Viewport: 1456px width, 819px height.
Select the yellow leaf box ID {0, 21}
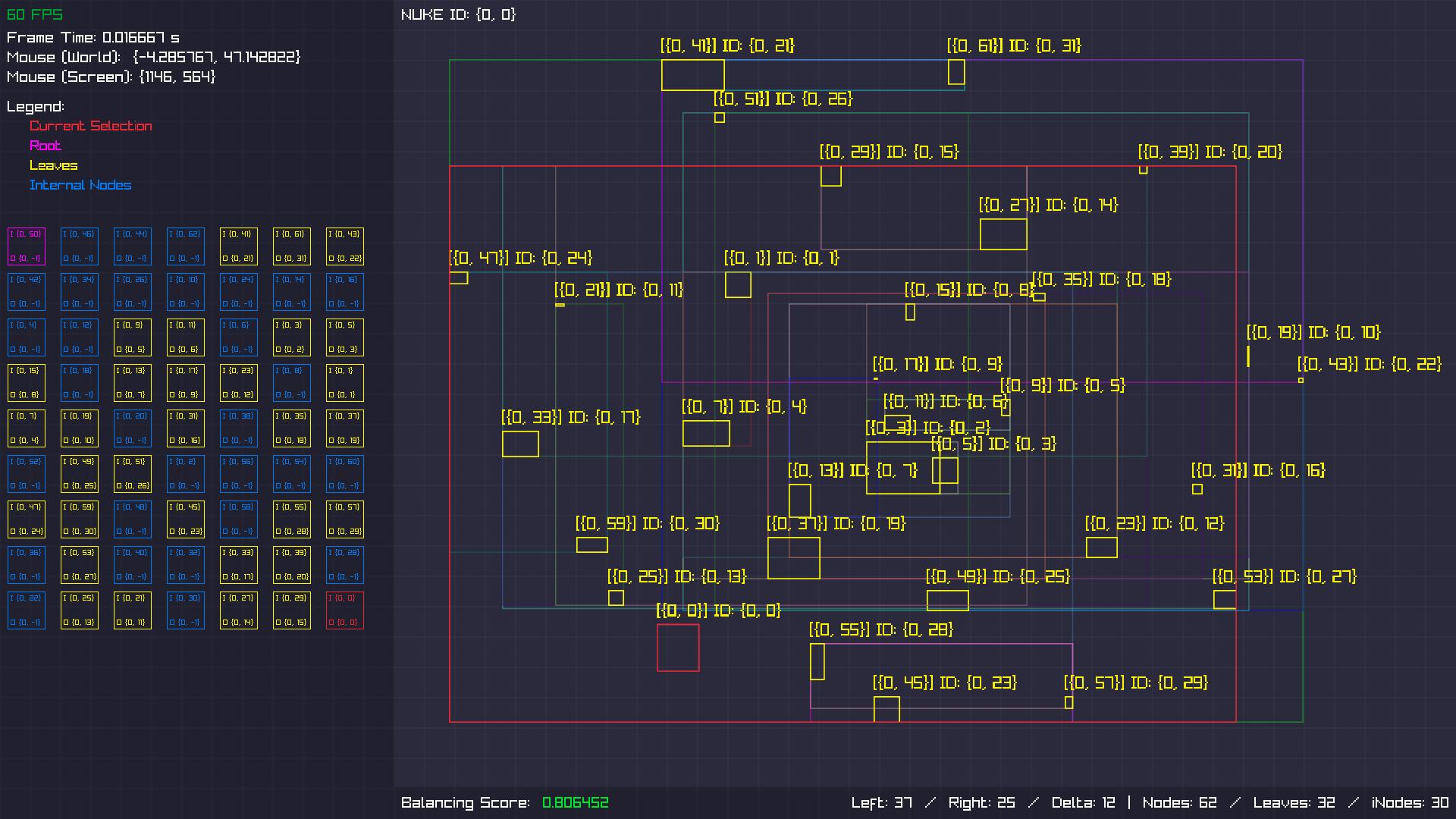[x=693, y=75]
